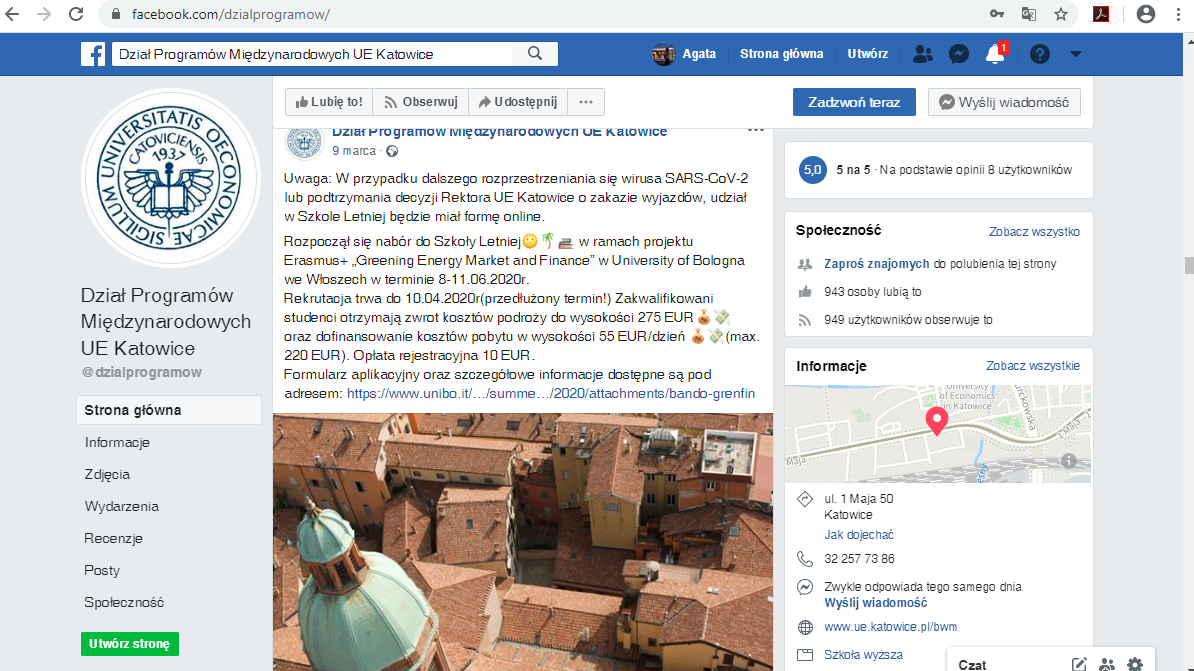Click Wyślij wiadomość link in Informacje
Image resolution: width=1194 pixels, height=671 pixels.
(x=876, y=602)
